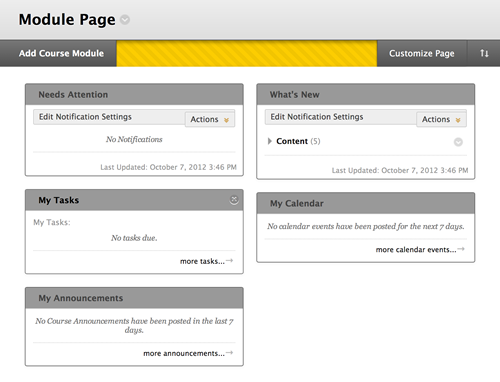This screenshot has height=382, width=500.
Task: Click the Needs Attention module header
Action: pos(134,95)
